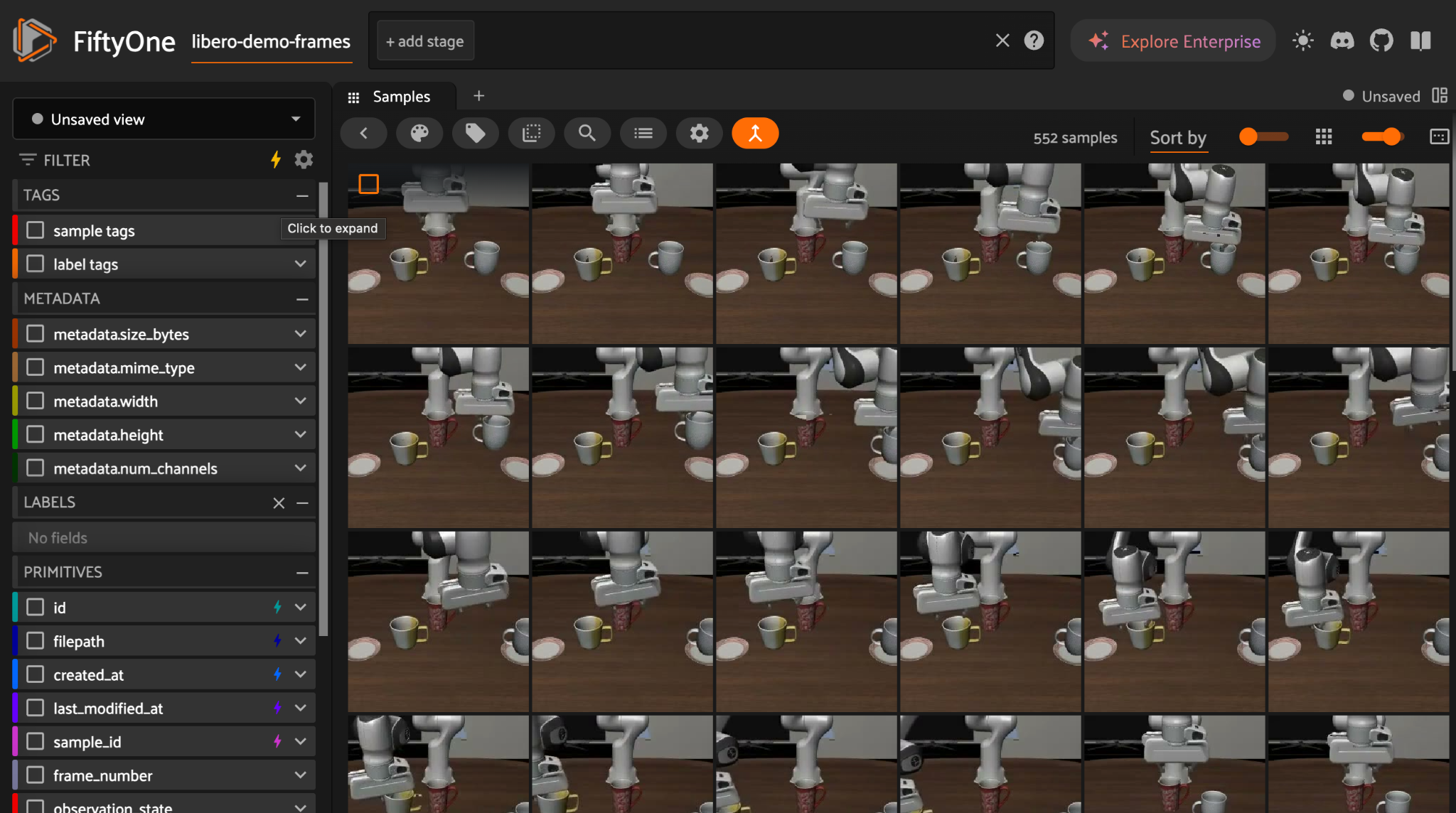Select the first sample with its checkbox
The image size is (1456, 813).
point(368,184)
